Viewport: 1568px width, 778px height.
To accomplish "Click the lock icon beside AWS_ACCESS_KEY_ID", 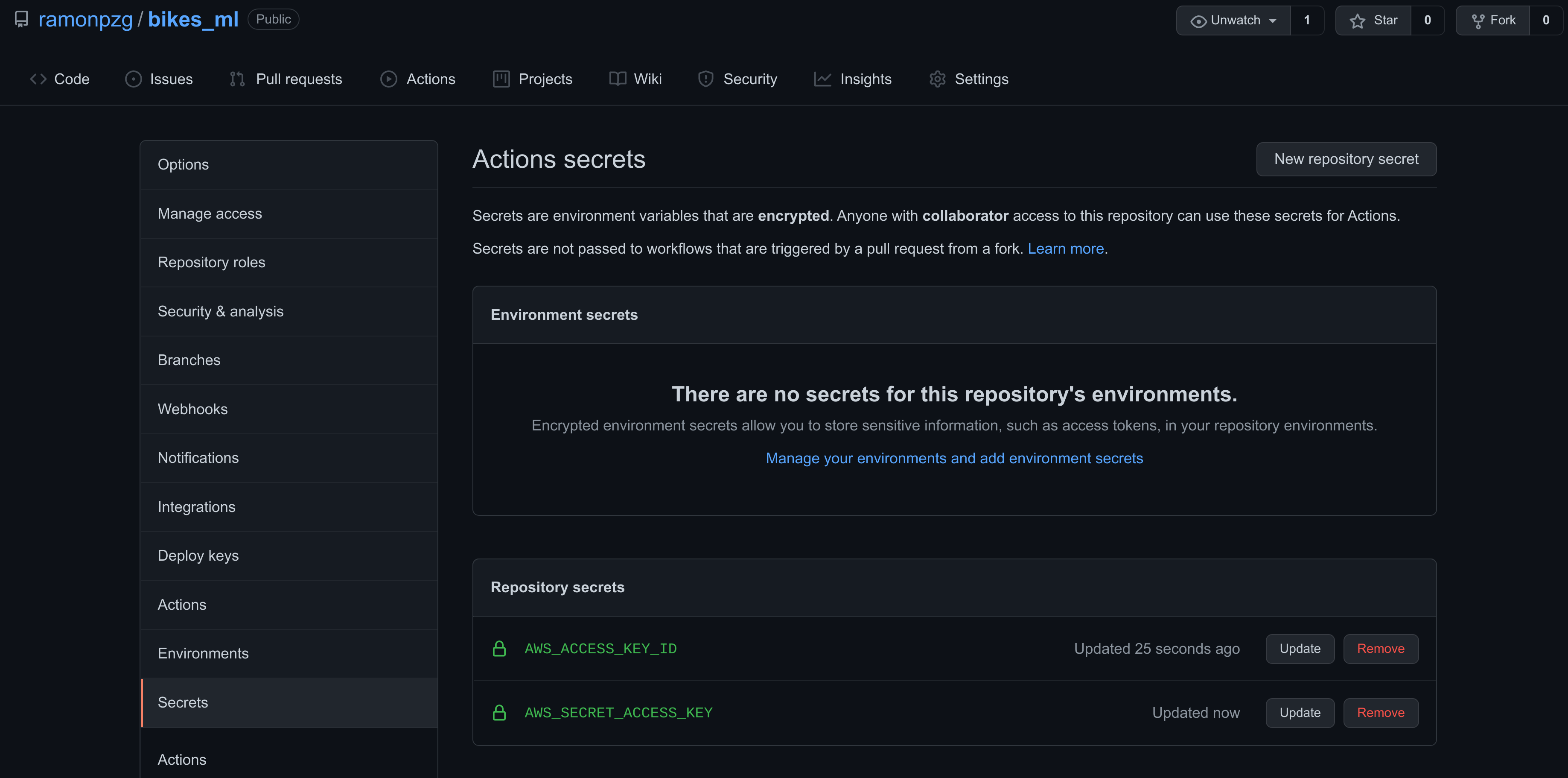I will (499, 649).
